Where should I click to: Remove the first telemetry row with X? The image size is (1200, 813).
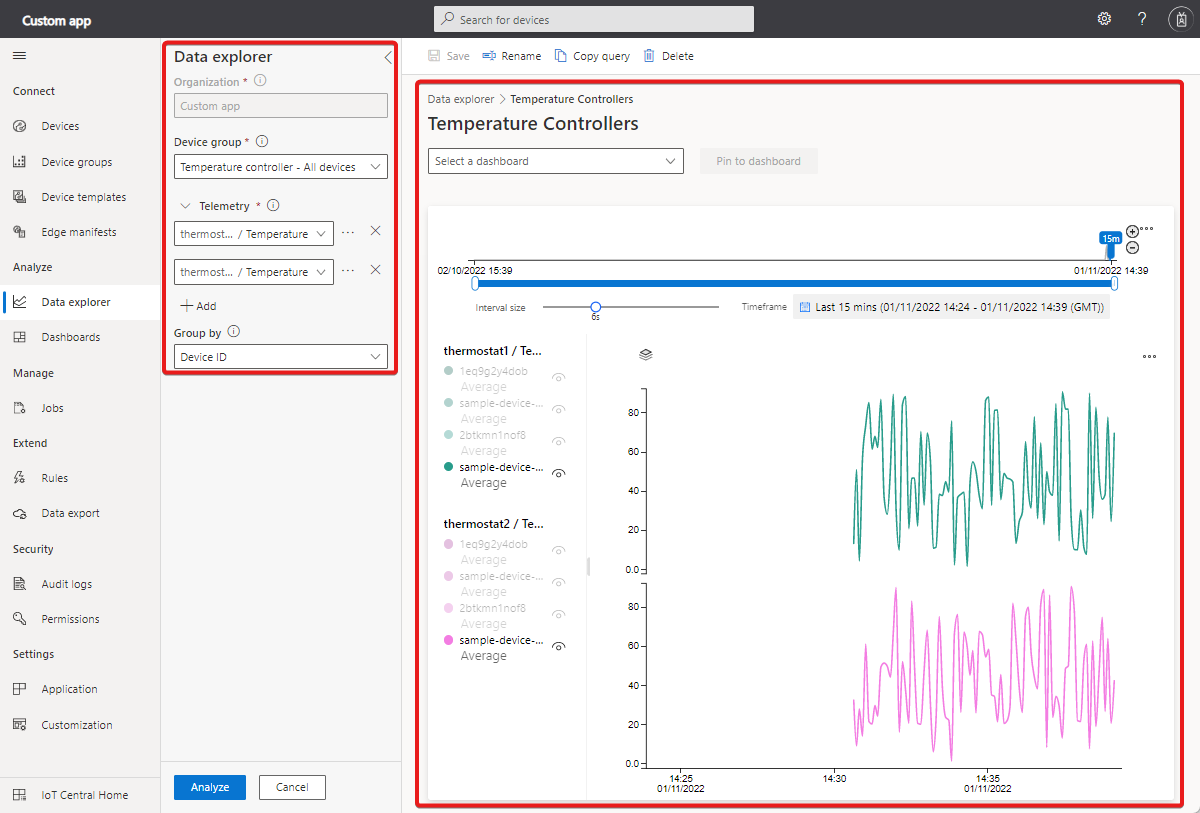[375, 231]
